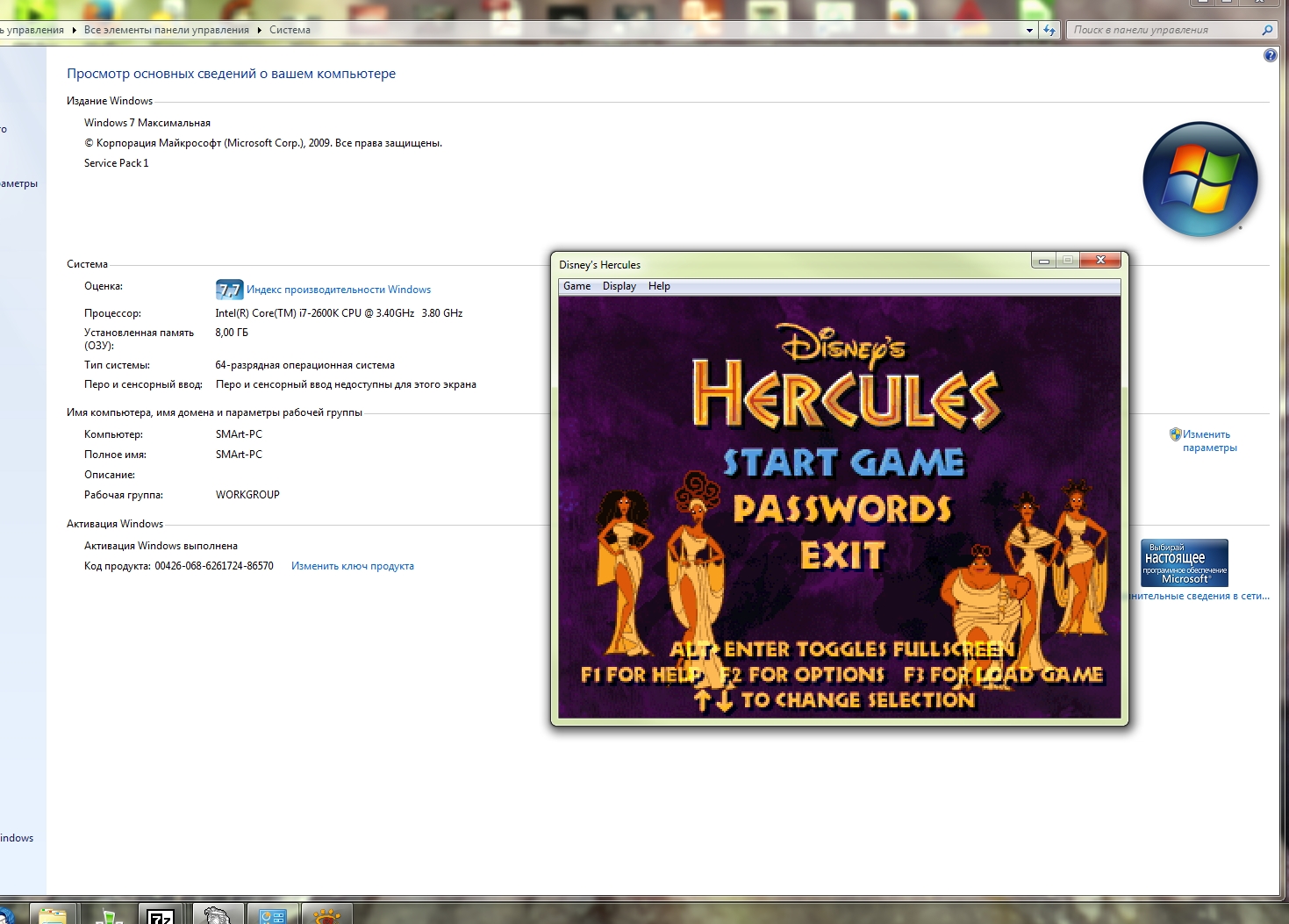Close the Disney's Hercules window
1289x924 pixels.
1100,261
